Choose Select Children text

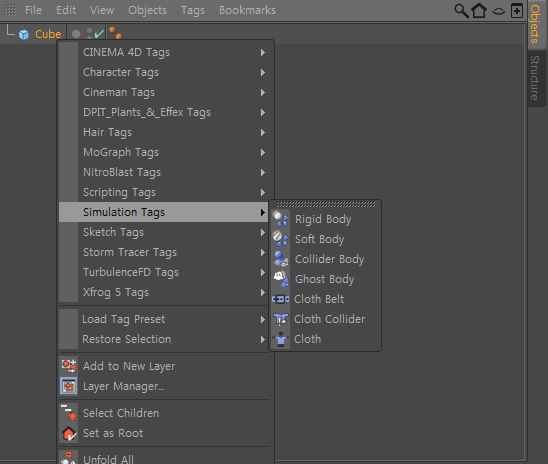121,413
